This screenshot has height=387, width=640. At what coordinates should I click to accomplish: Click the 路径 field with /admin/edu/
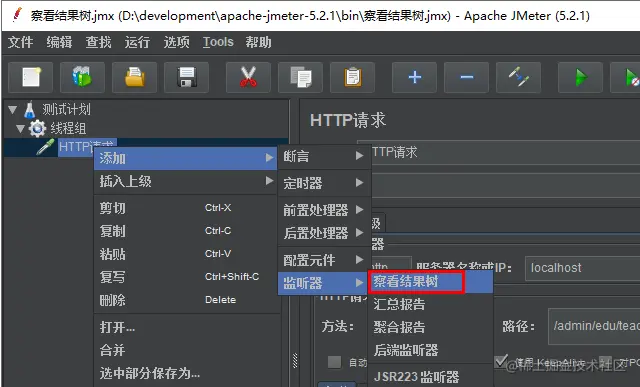(x=594, y=326)
